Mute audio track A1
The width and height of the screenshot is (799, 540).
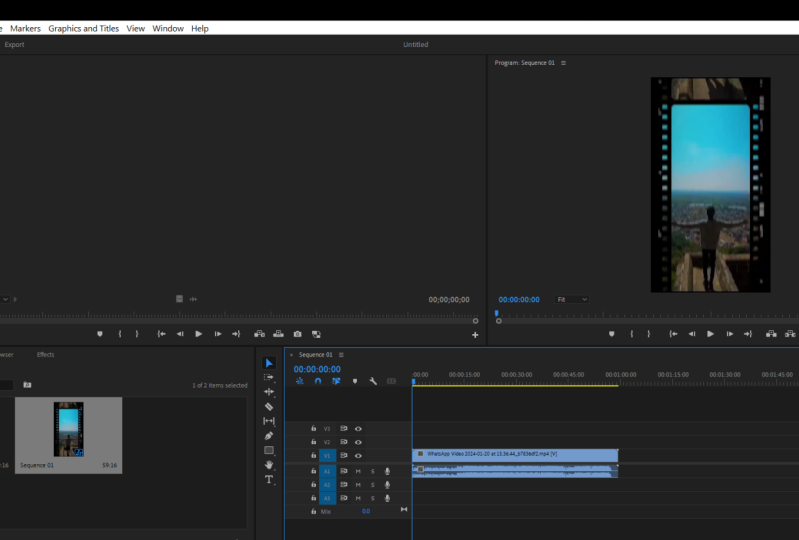pos(358,471)
